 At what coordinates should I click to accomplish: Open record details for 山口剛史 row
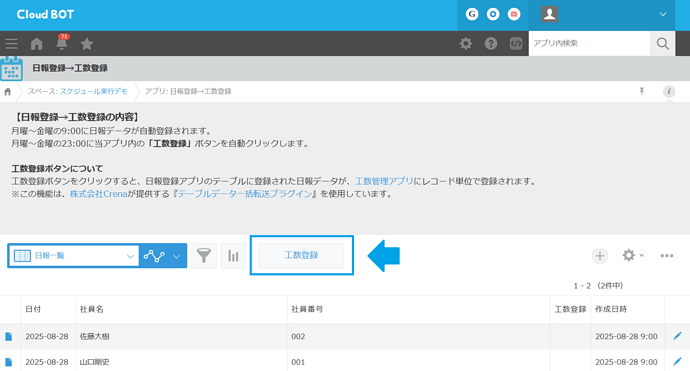point(8,362)
